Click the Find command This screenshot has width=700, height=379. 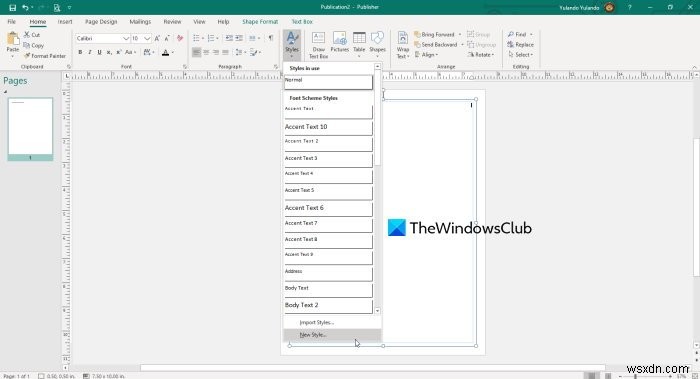[x=517, y=34]
